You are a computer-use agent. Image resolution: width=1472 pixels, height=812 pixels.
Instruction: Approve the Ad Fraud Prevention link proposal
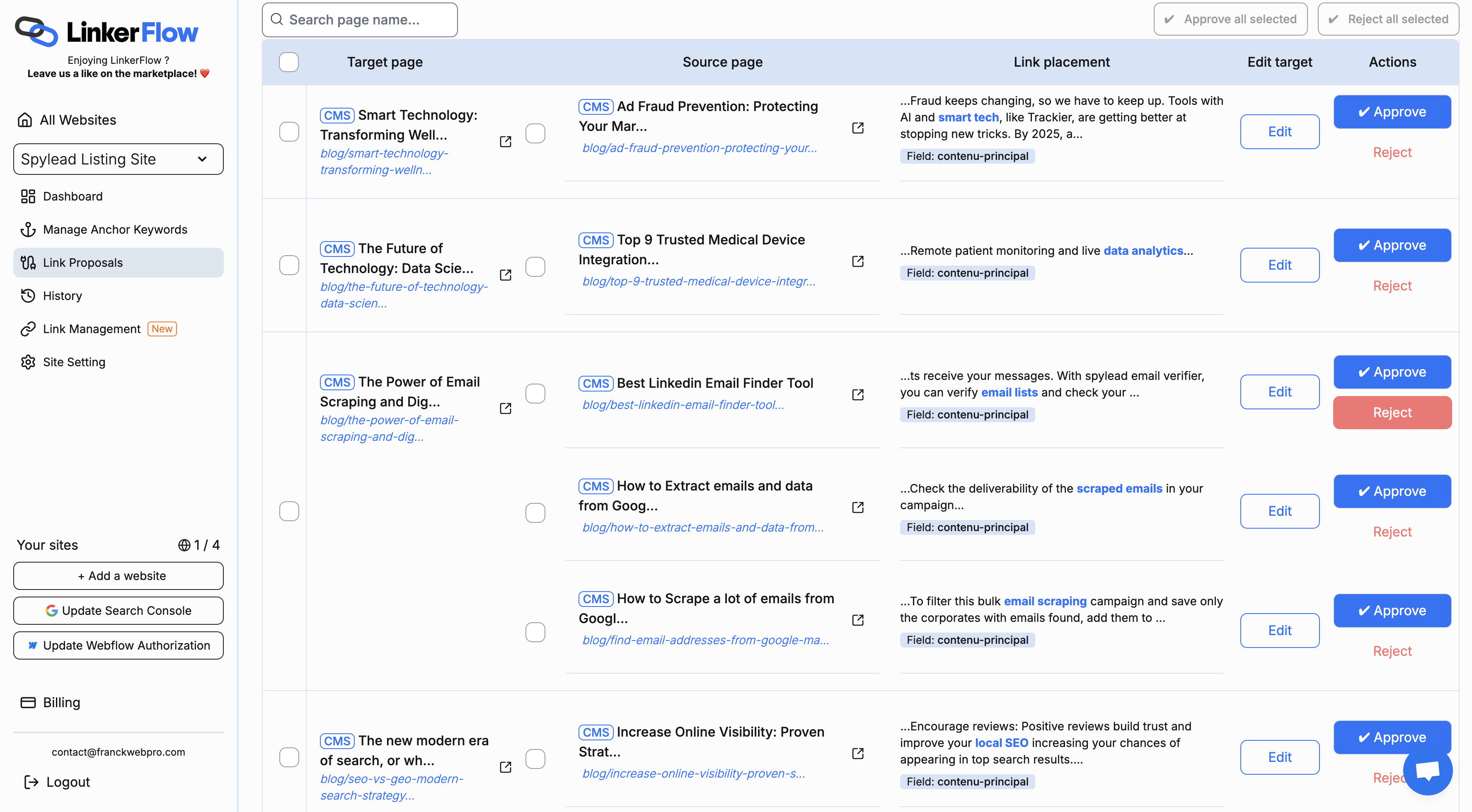1392,112
